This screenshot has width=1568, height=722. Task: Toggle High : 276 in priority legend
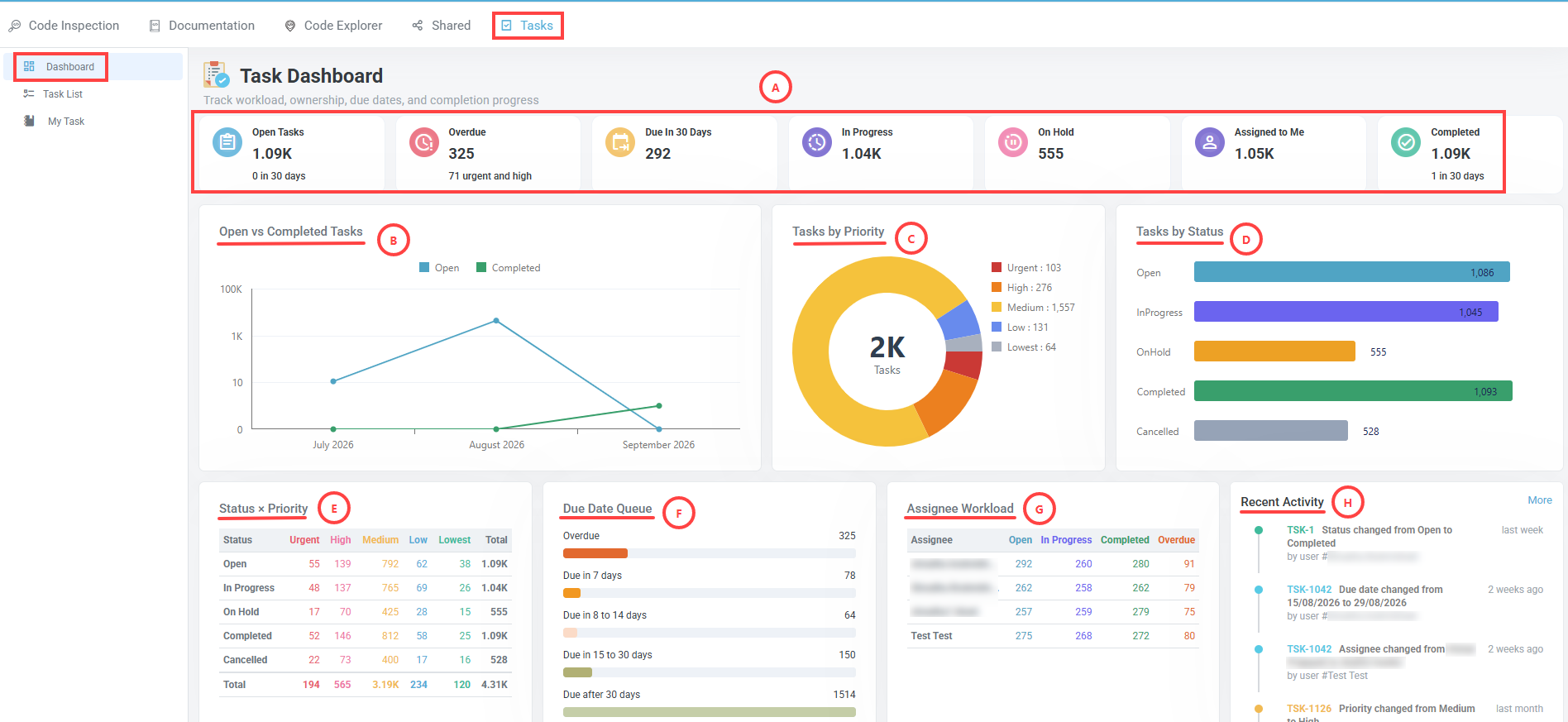point(1022,288)
